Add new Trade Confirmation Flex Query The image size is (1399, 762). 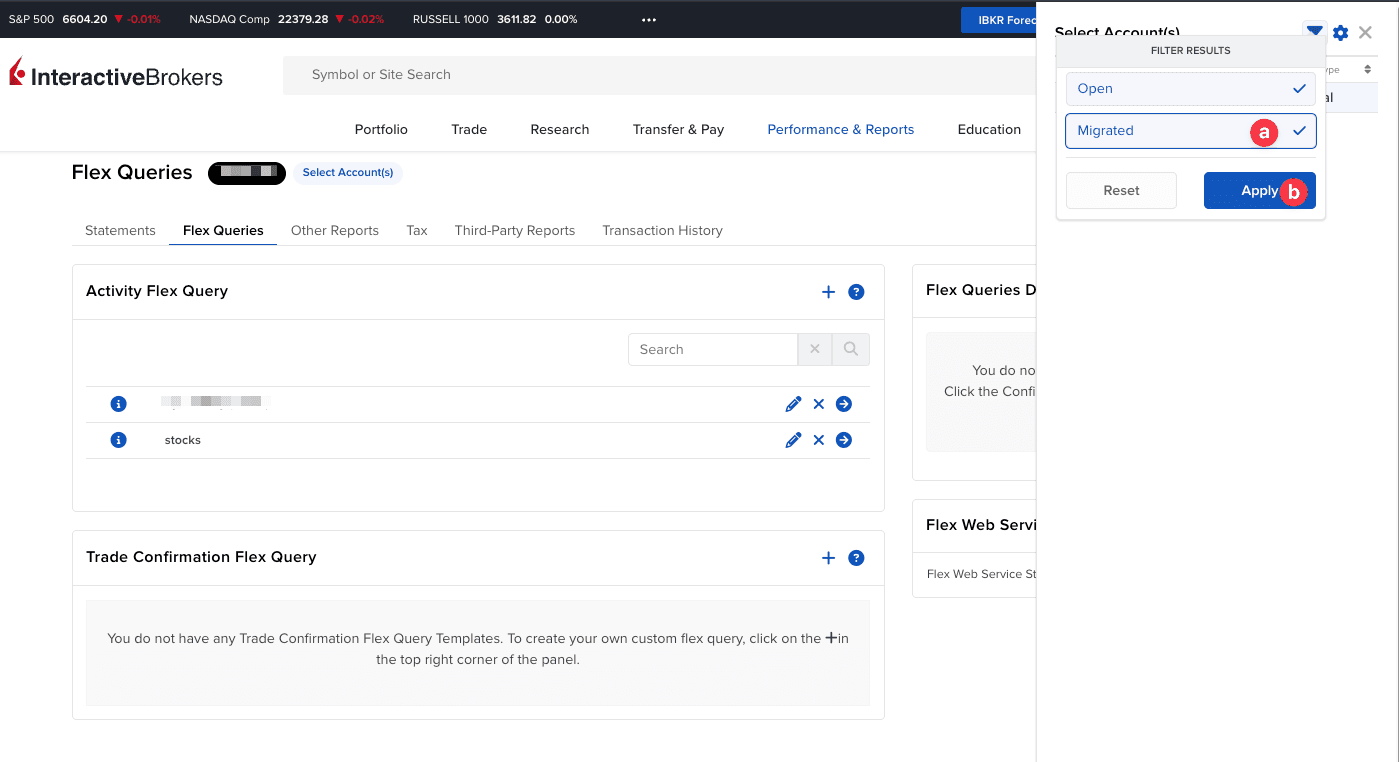pyautogui.click(x=828, y=558)
